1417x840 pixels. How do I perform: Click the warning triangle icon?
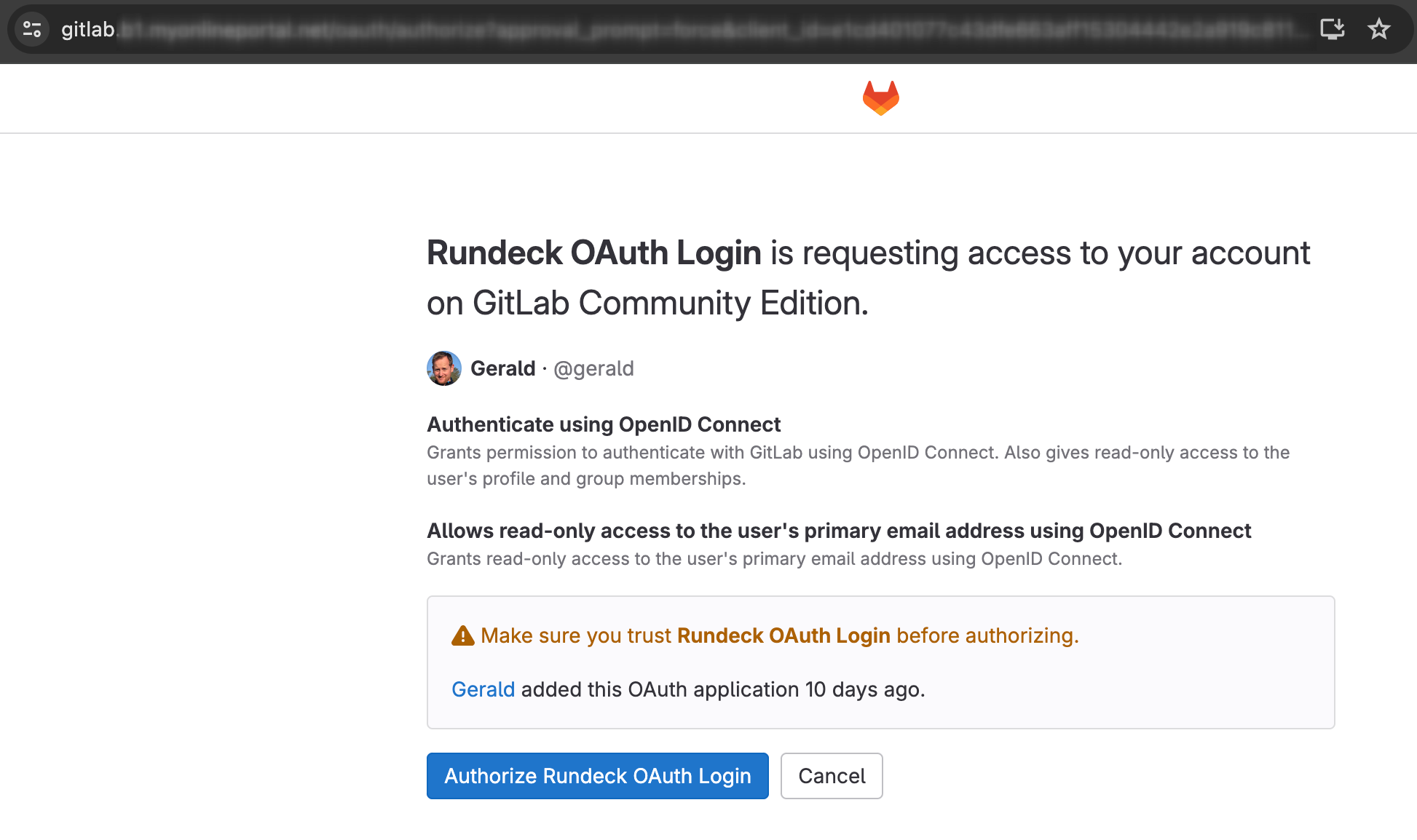(x=463, y=635)
